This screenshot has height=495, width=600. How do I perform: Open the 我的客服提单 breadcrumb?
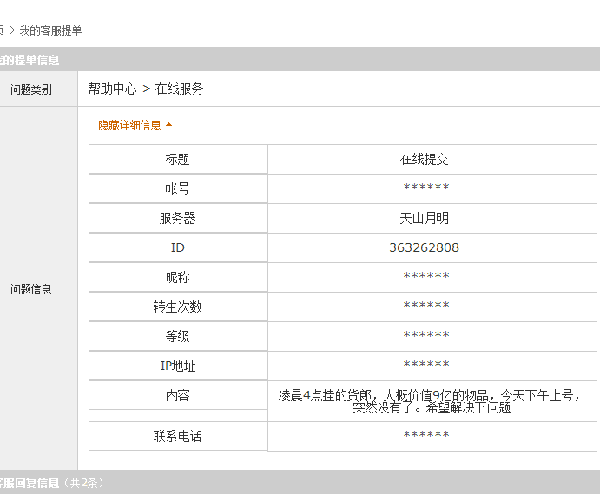coord(51,31)
